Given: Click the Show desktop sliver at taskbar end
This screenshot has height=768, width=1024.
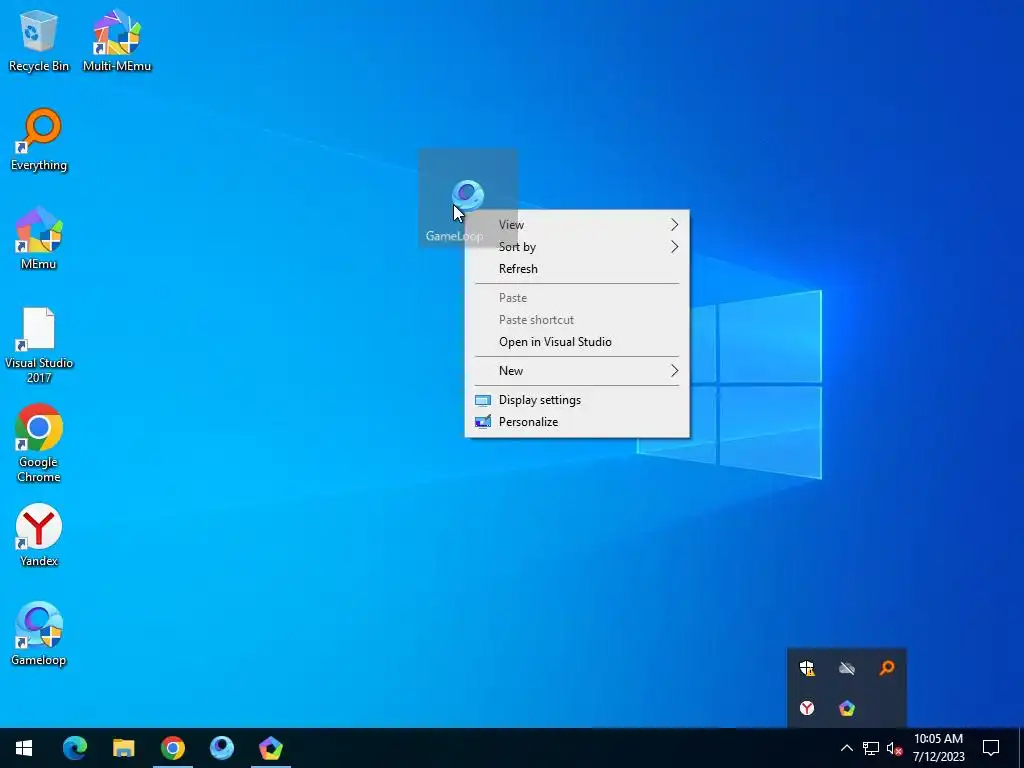Looking at the screenshot, I should point(1021,748).
